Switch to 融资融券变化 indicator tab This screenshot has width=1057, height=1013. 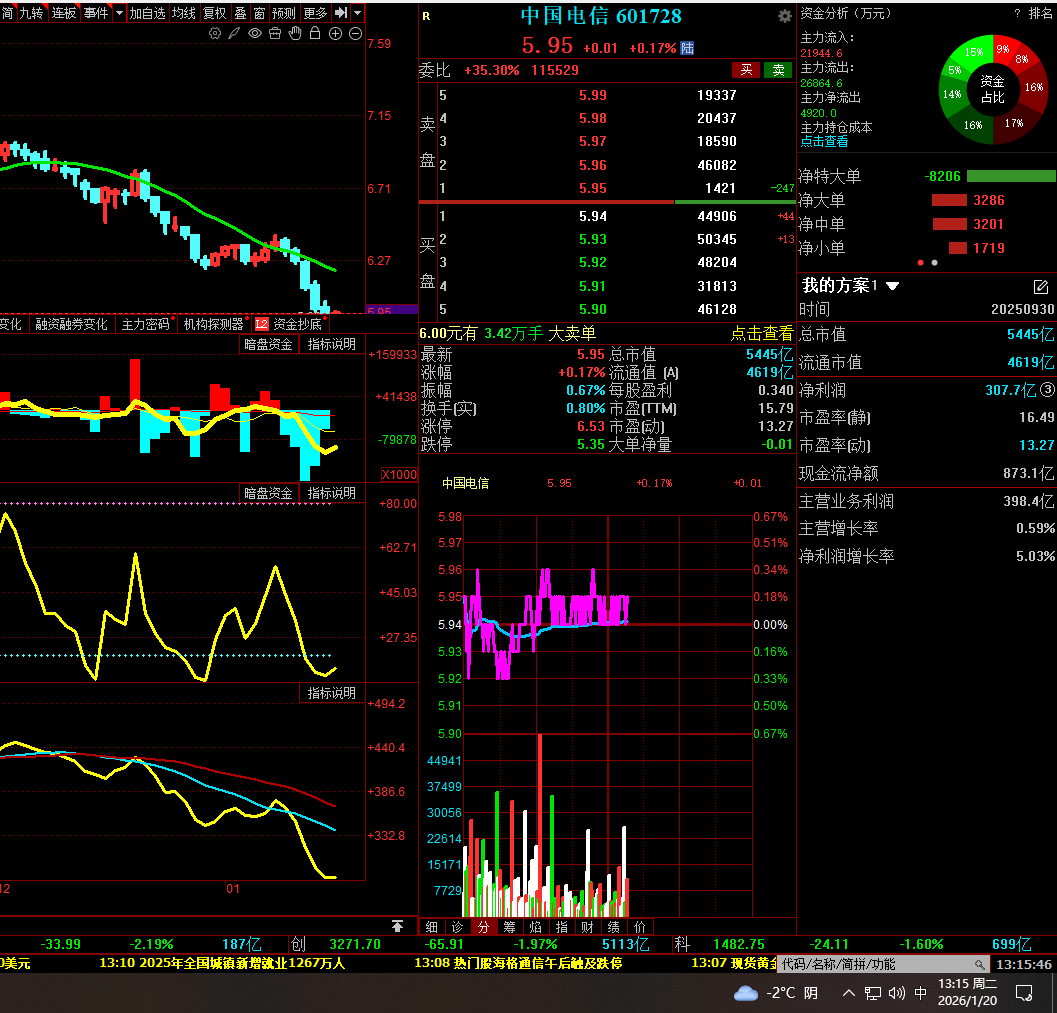[x=71, y=324]
